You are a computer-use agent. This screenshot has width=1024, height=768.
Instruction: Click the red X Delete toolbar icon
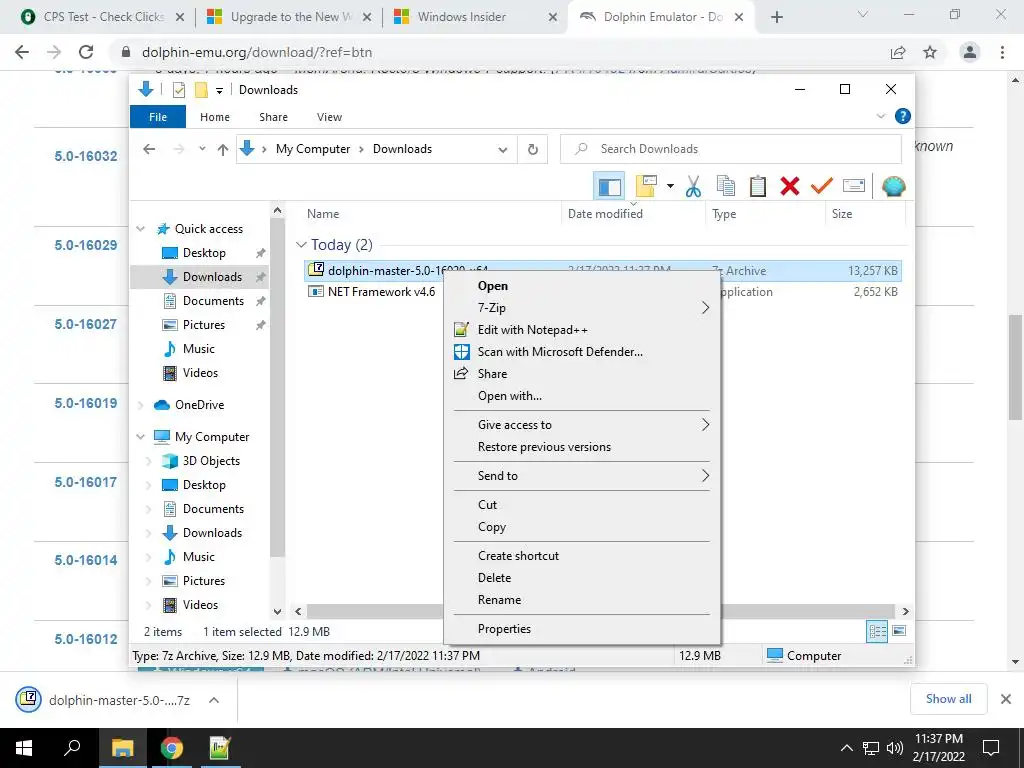coord(790,186)
